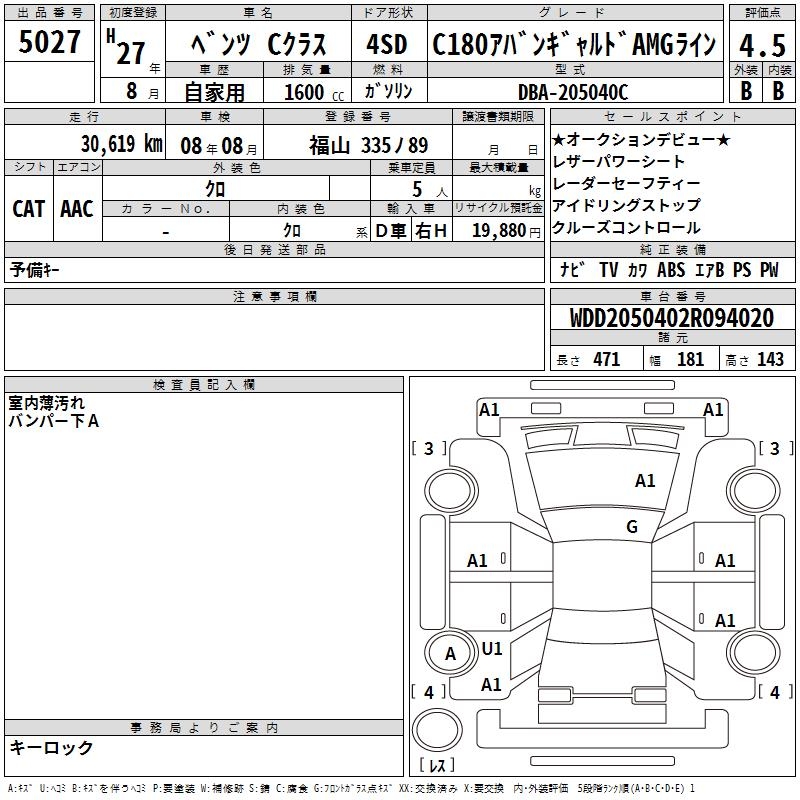This screenshot has width=800, height=800.
Task: Click the circled A wheel marker
Action: (450, 654)
